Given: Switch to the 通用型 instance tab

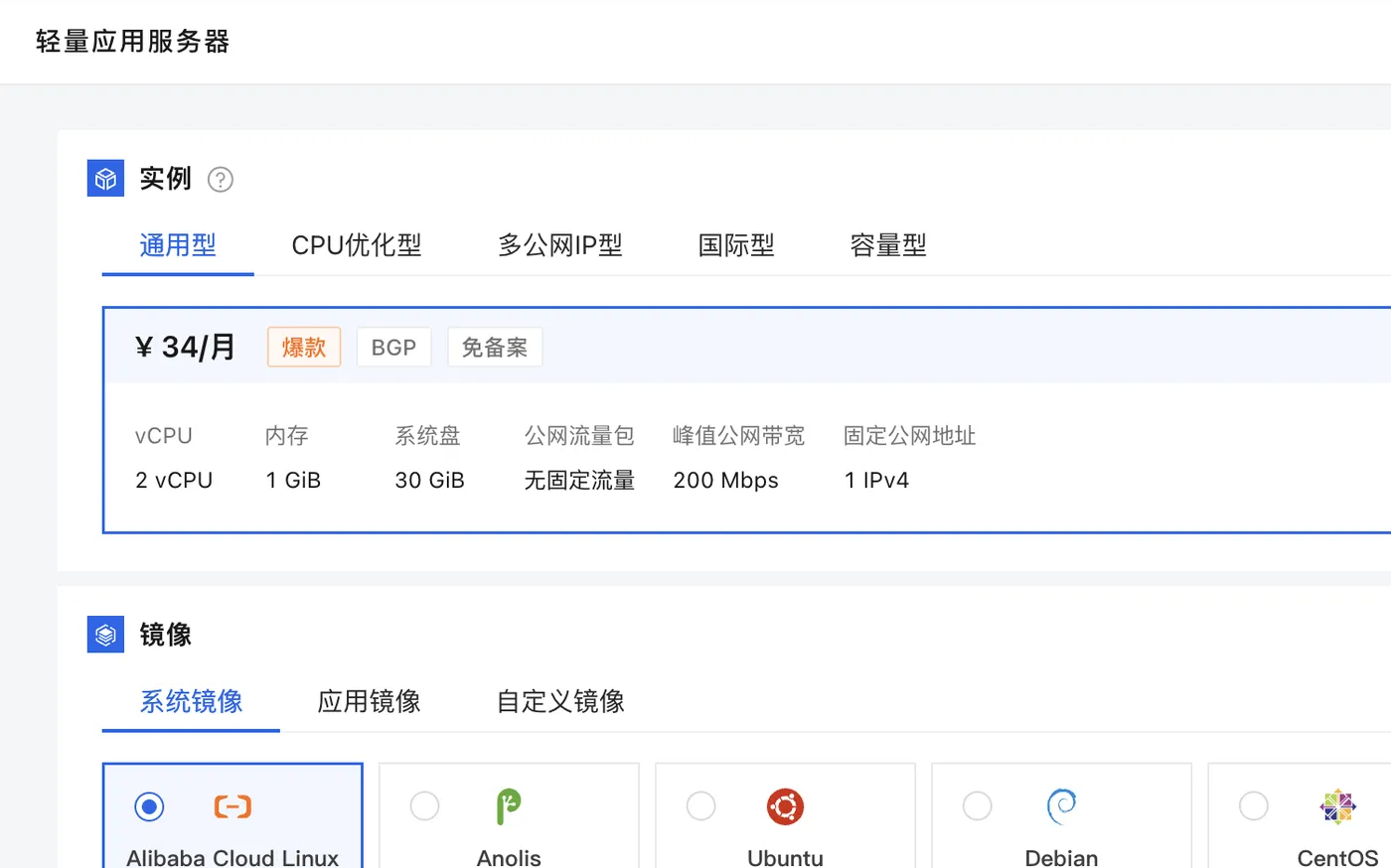Looking at the screenshot, I should pyautogui.click(x=178, y=245).
